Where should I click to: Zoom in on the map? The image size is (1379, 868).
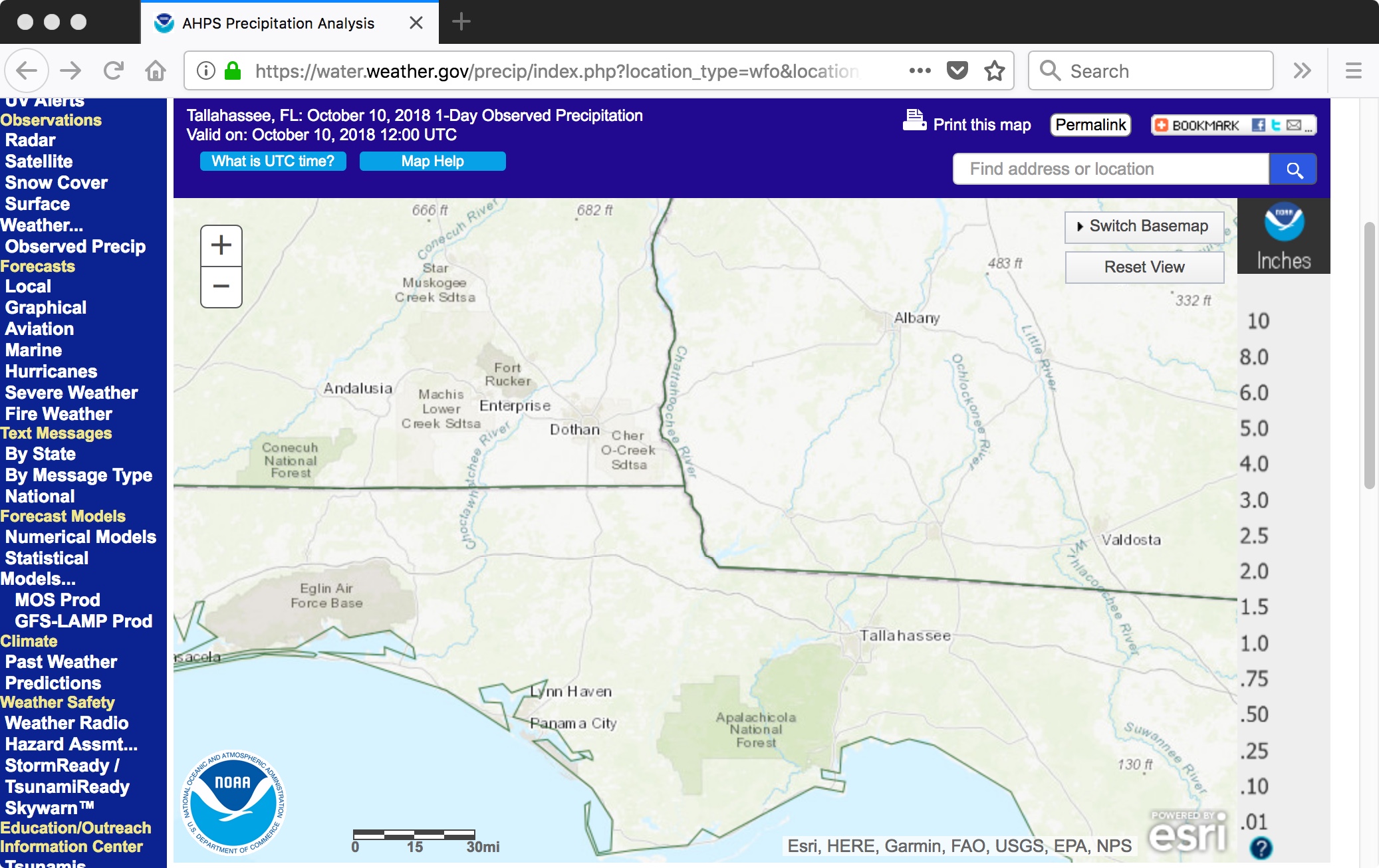coord(221,246)
